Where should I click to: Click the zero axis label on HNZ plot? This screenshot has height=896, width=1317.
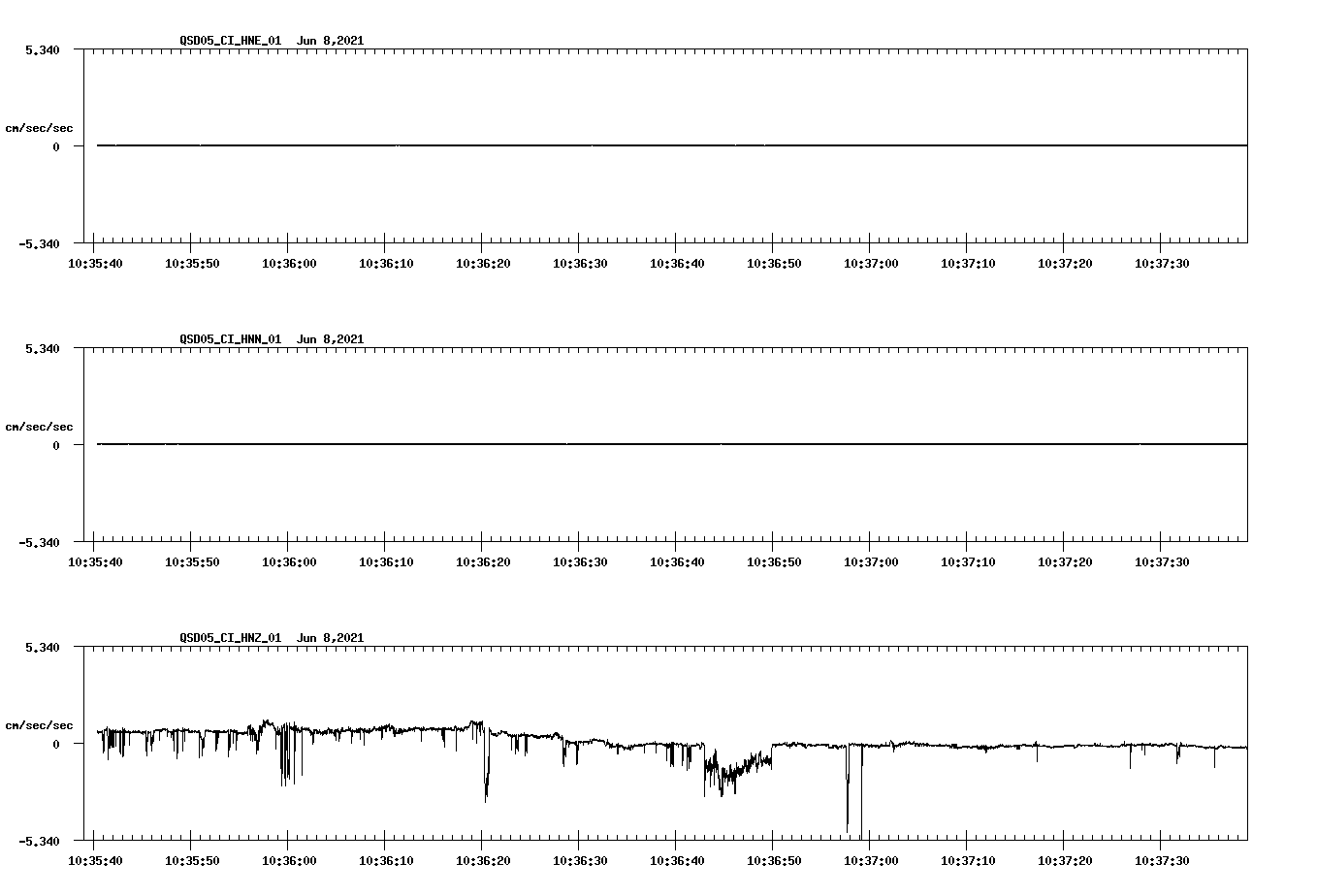tap(56, 745)
